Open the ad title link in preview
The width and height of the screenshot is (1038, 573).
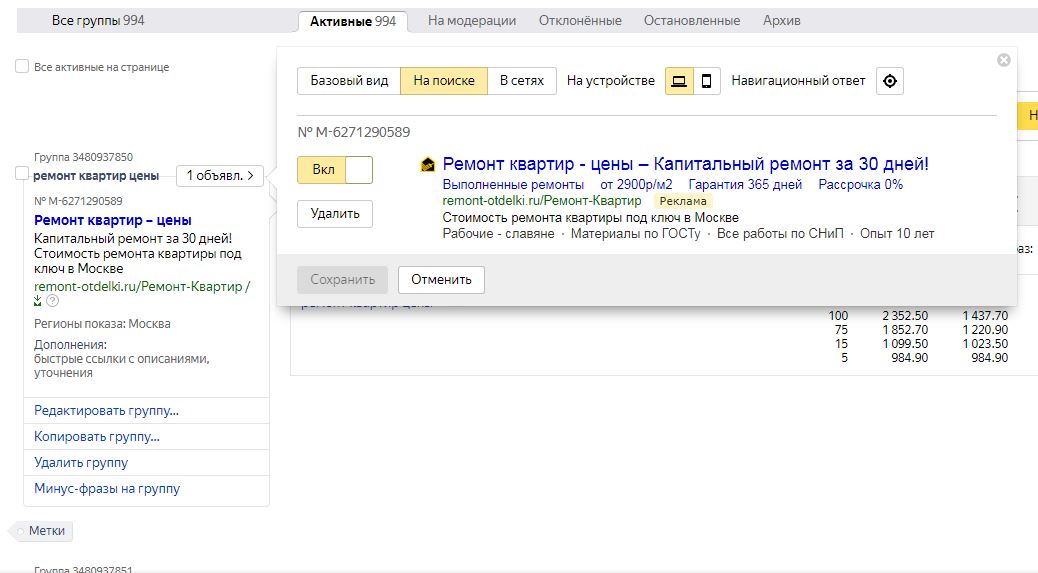tap(685, 164)
